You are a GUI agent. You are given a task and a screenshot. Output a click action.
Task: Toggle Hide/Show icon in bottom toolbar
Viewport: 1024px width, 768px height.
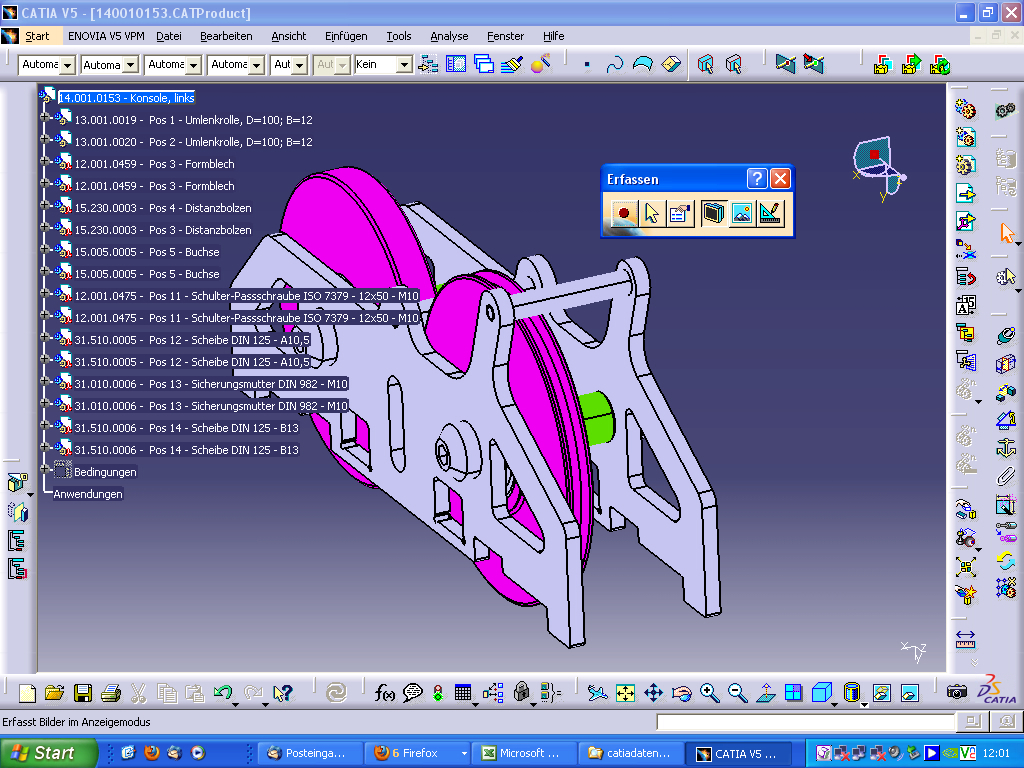882,693
